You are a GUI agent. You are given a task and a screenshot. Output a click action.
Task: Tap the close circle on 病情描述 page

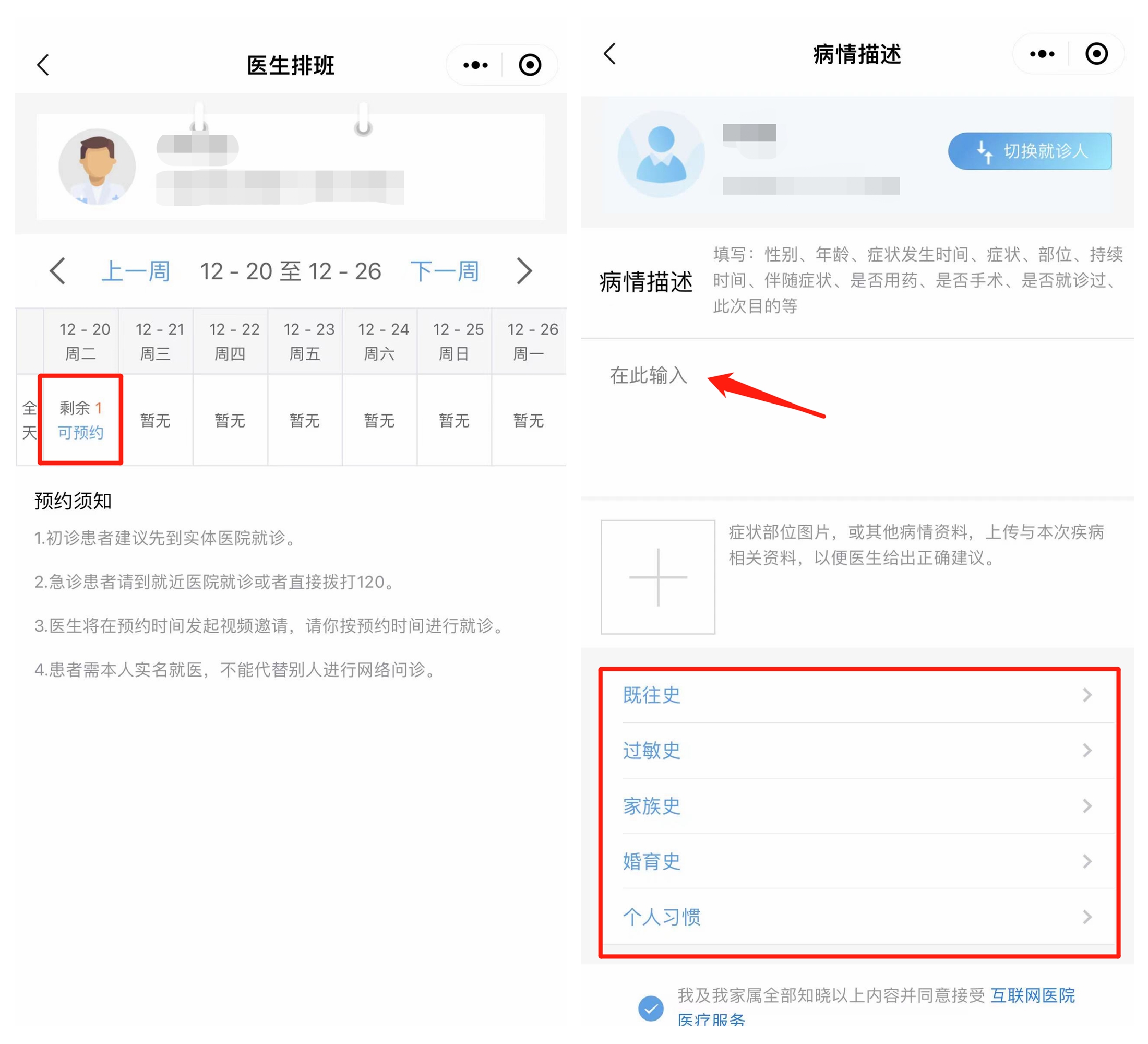1096,54
